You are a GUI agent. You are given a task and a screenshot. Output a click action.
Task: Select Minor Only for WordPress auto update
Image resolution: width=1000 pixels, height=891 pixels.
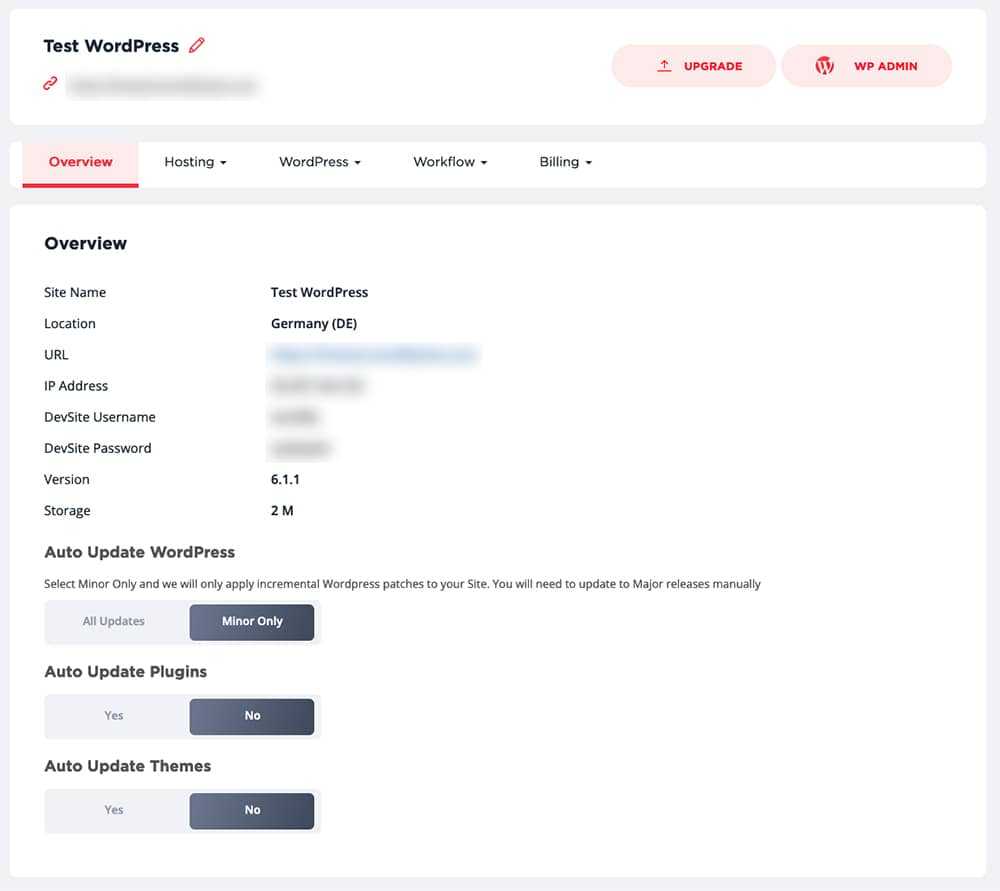coord(252,621)
